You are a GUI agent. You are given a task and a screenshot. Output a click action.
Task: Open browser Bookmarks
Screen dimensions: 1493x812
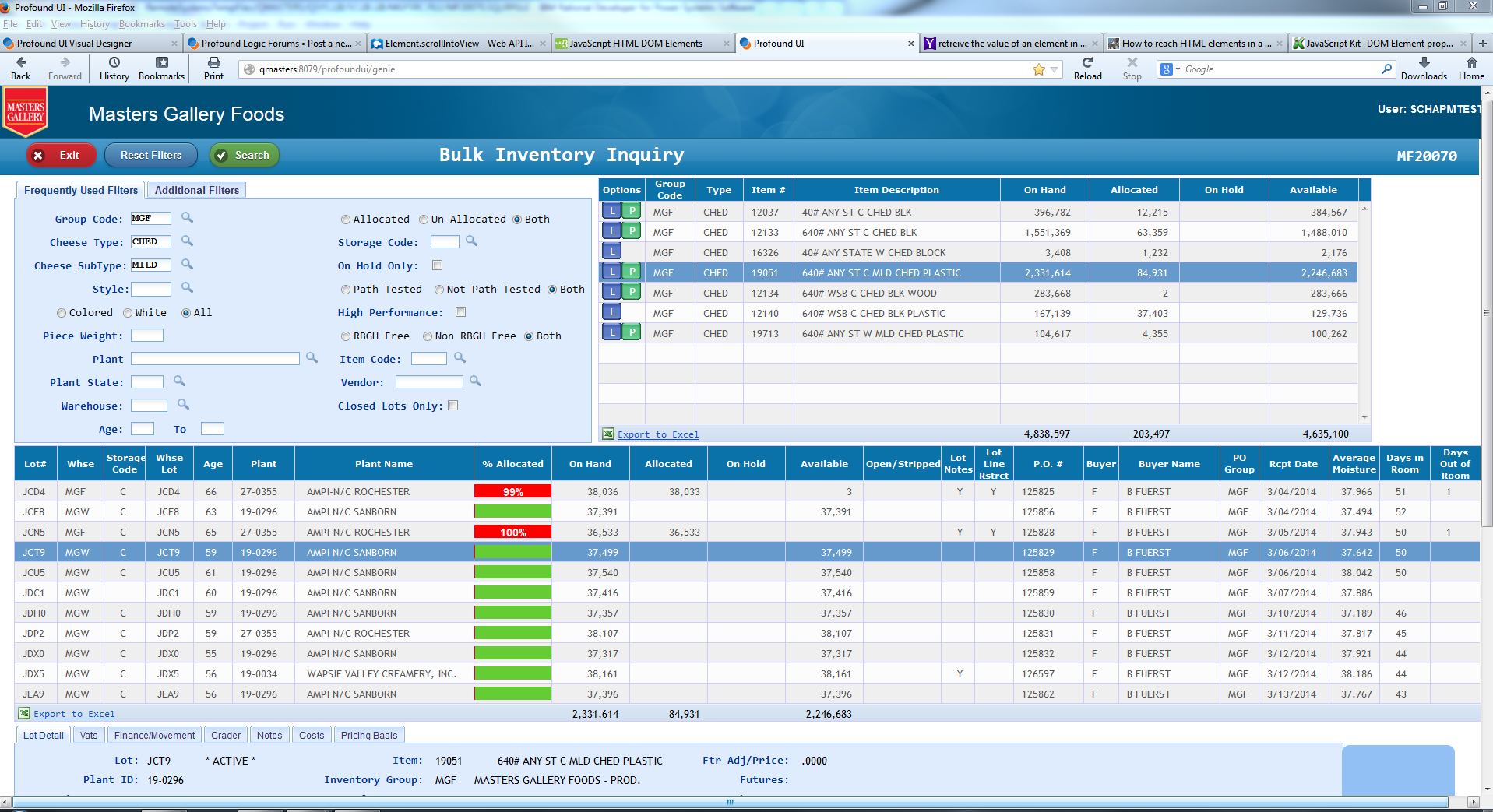161,68
